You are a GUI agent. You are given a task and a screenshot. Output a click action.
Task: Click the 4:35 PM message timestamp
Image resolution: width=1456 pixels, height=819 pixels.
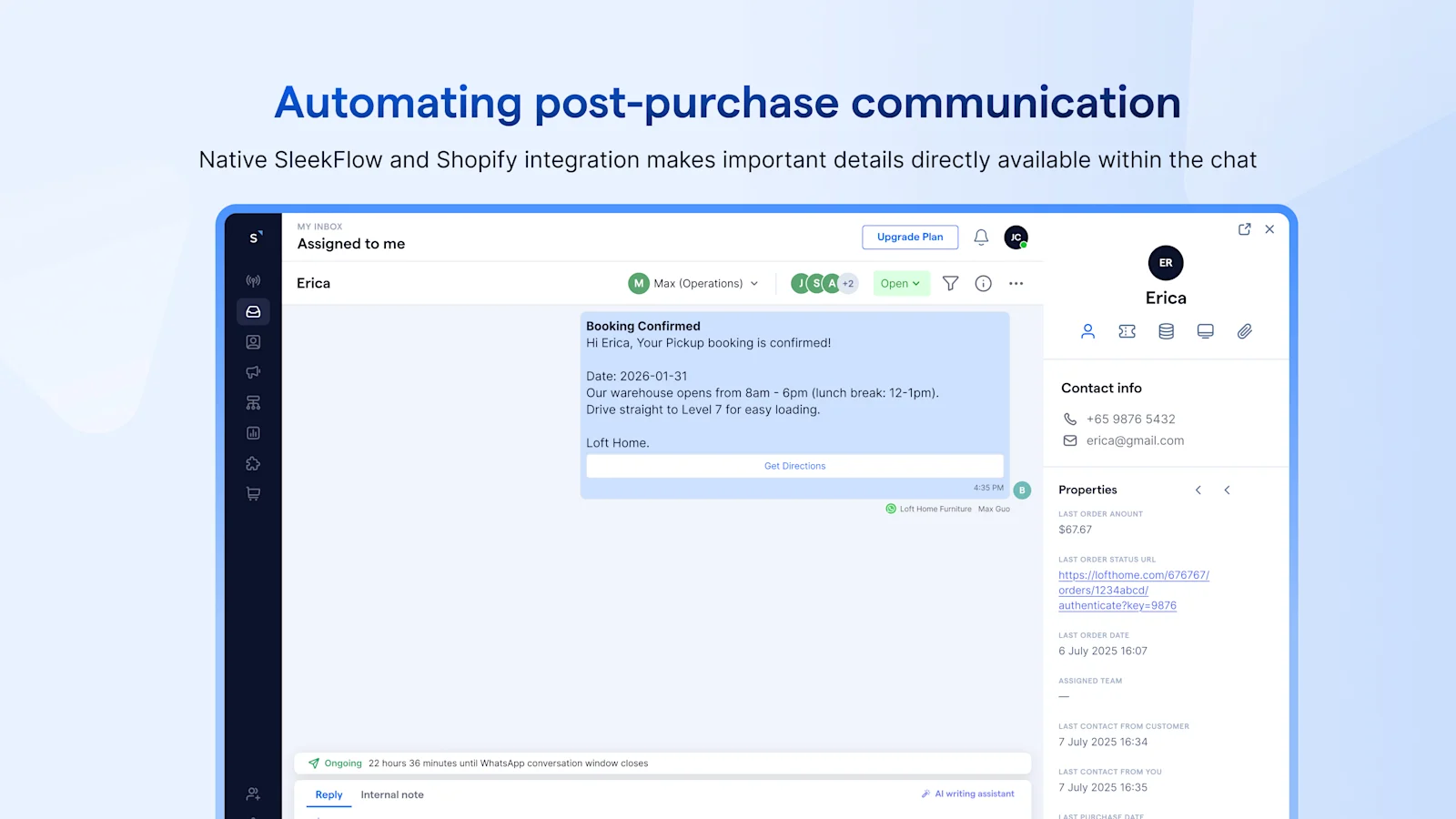coord(988,488)
